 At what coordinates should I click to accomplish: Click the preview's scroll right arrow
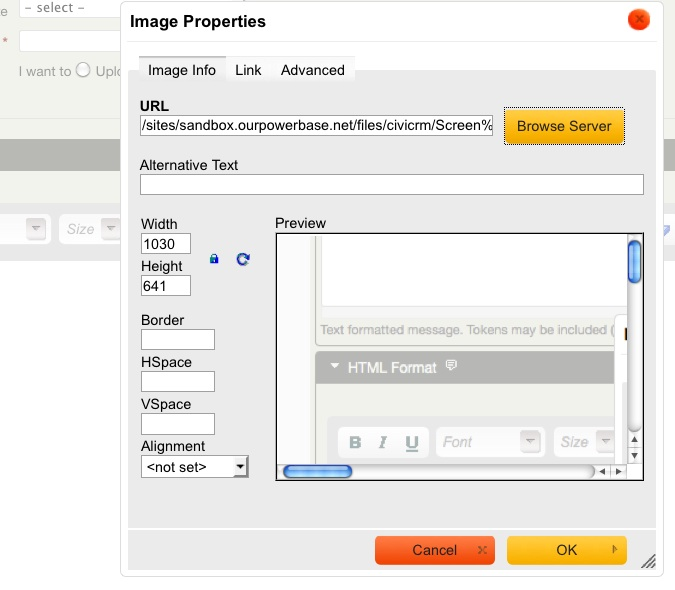coord(618,471)
